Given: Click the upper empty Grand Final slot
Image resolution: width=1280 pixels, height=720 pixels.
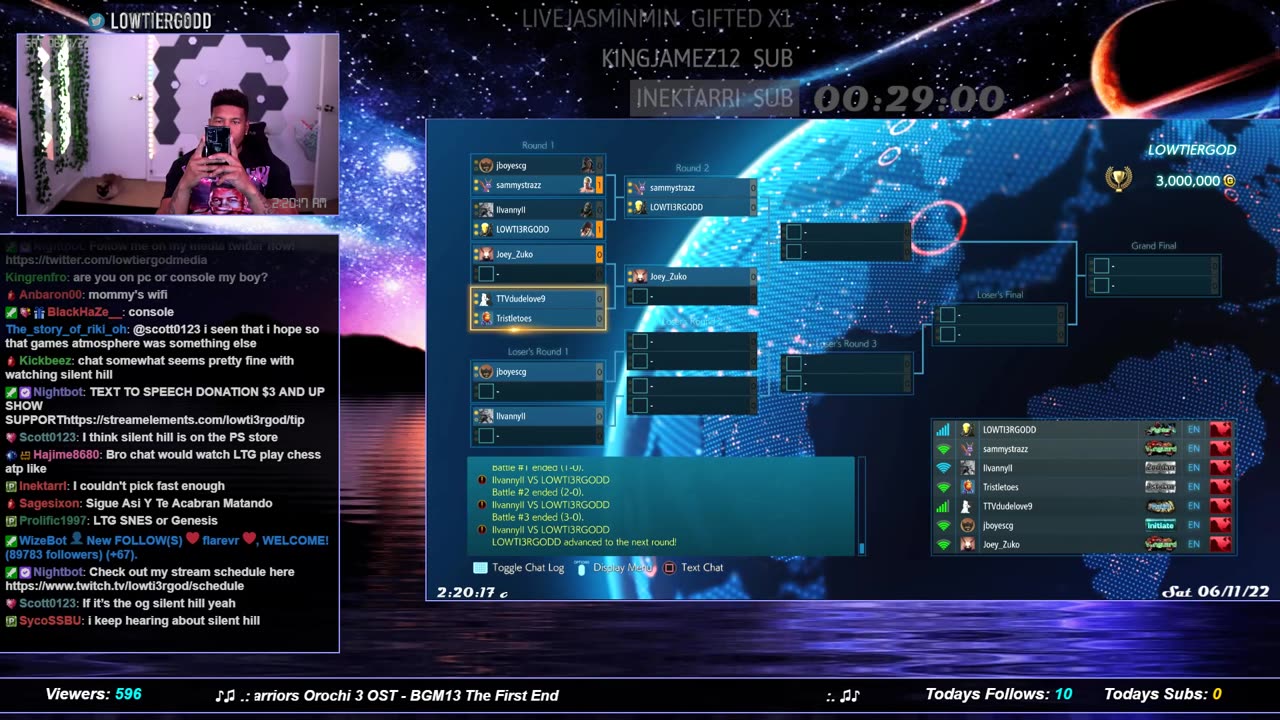Looking at the screenshot, I should pyautogui.click(x=1153, y=266).
